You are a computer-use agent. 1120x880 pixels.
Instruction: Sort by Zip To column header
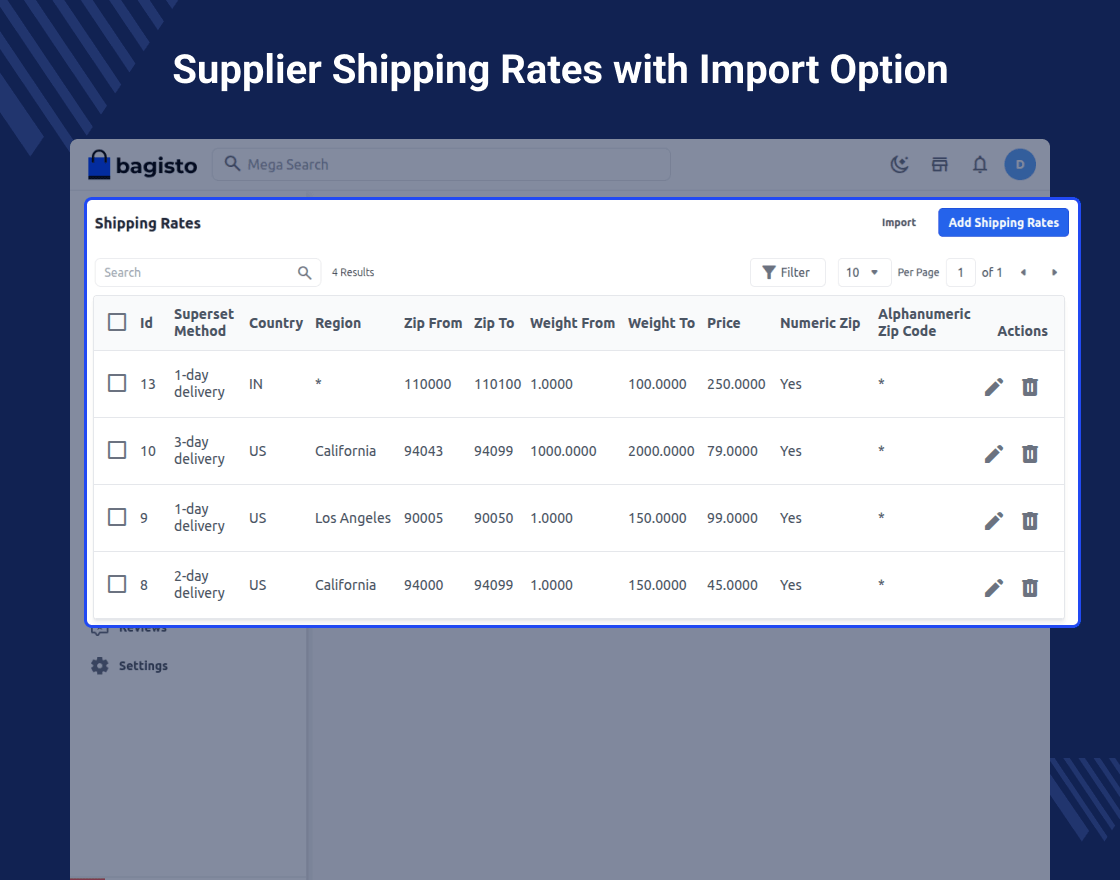point(494,323)
